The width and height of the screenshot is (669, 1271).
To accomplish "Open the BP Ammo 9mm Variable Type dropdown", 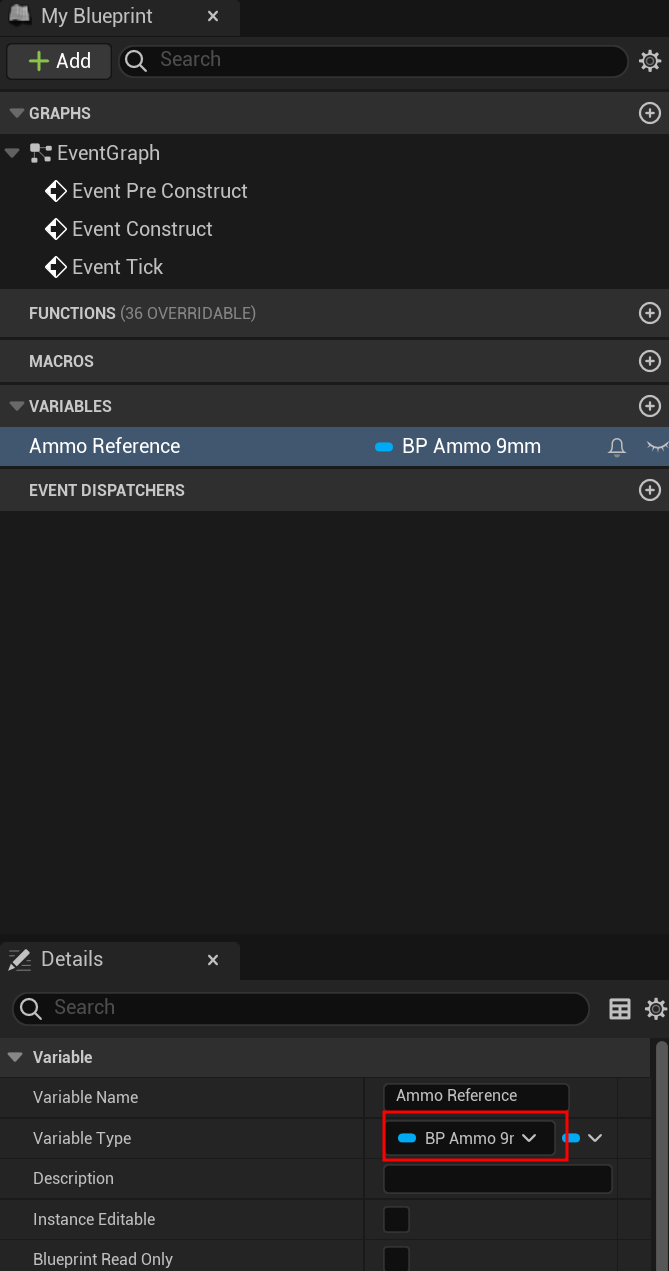I will 470,1138.
